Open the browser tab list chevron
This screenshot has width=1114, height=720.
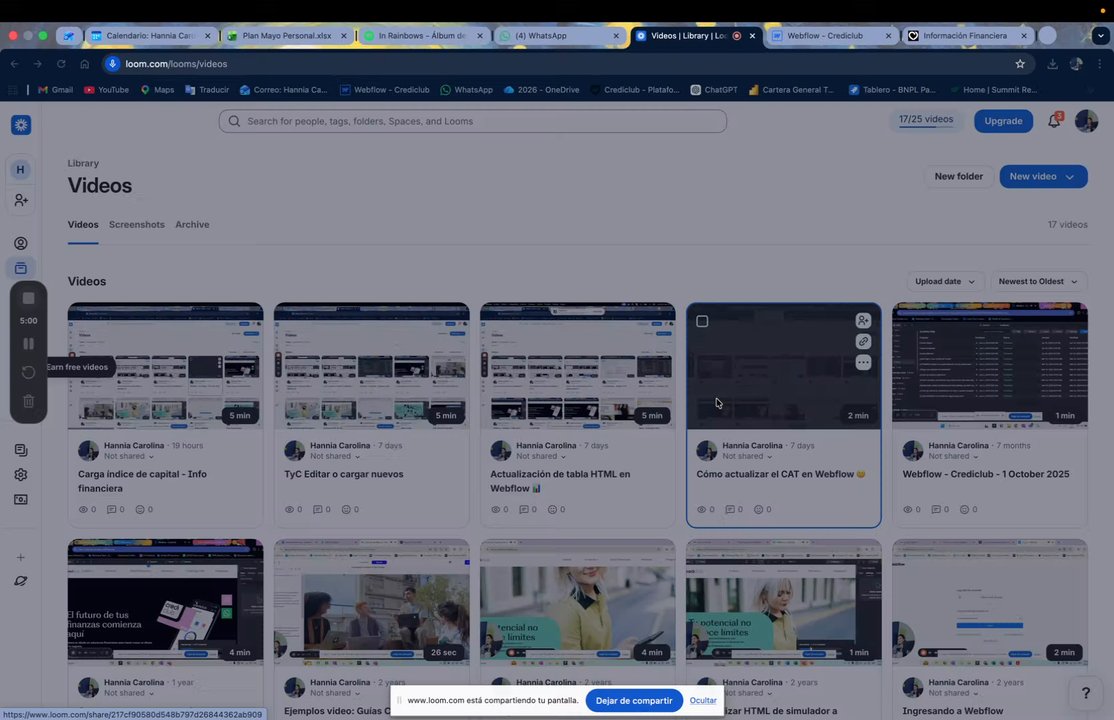point(1101,36)
